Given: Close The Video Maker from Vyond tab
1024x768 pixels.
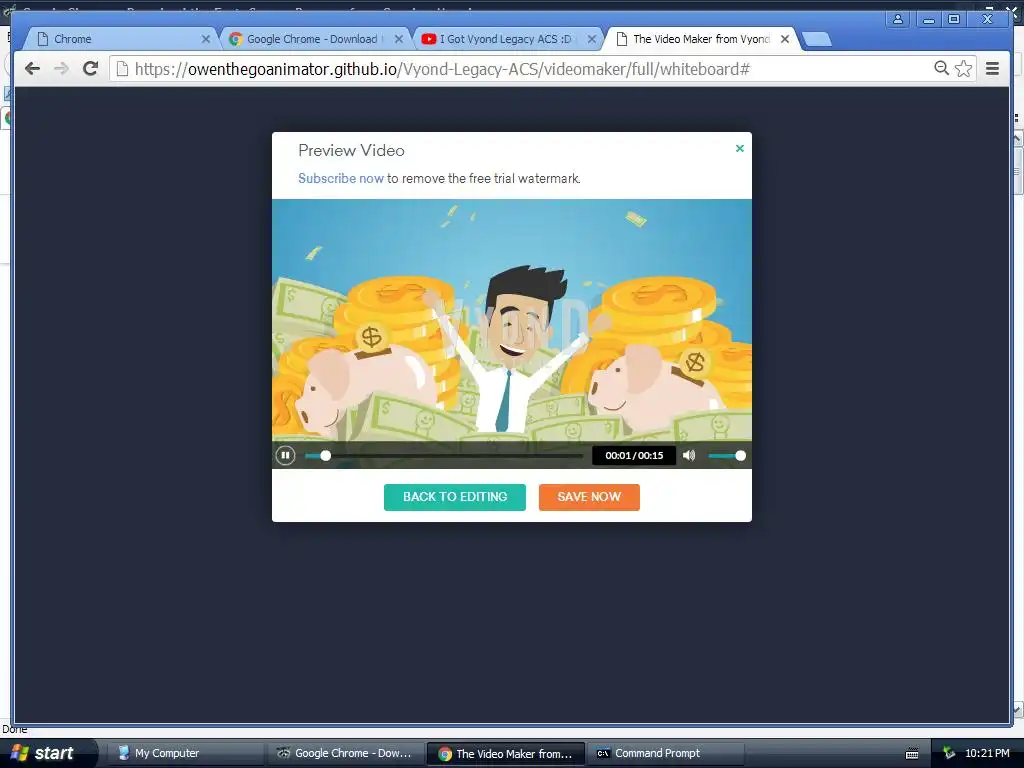Looking at the screenshot, I should click(785, 39).
